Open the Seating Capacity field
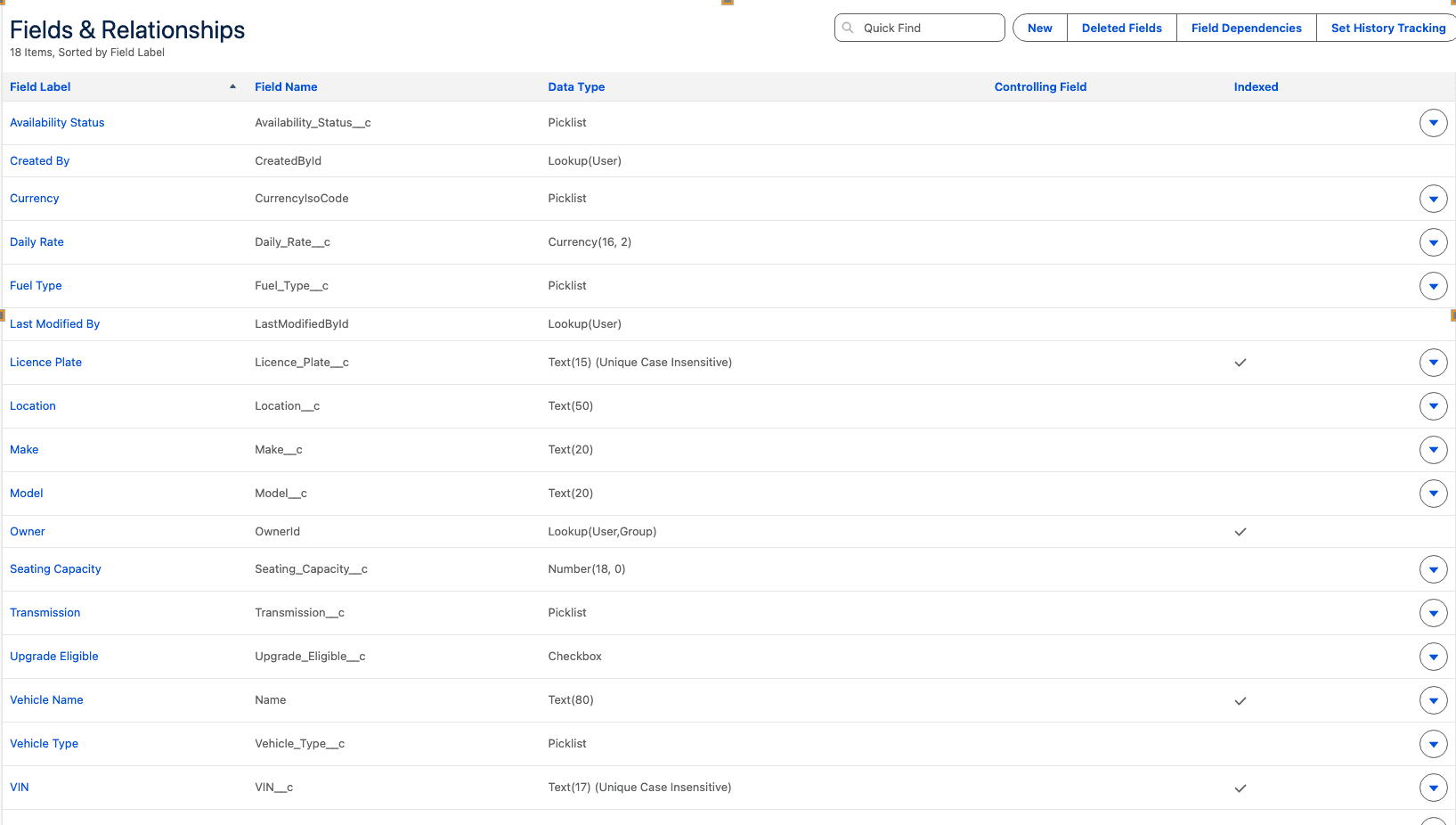 pos(55,569)
